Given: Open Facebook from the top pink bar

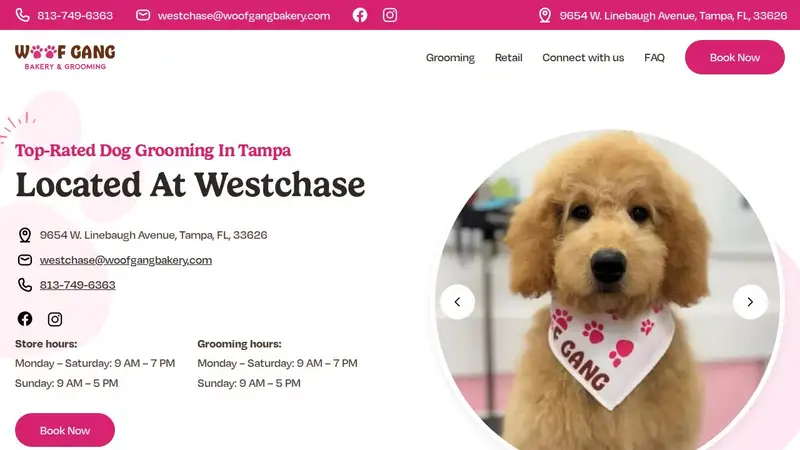Looking at the screenshot, I should (x=360, y=15).
